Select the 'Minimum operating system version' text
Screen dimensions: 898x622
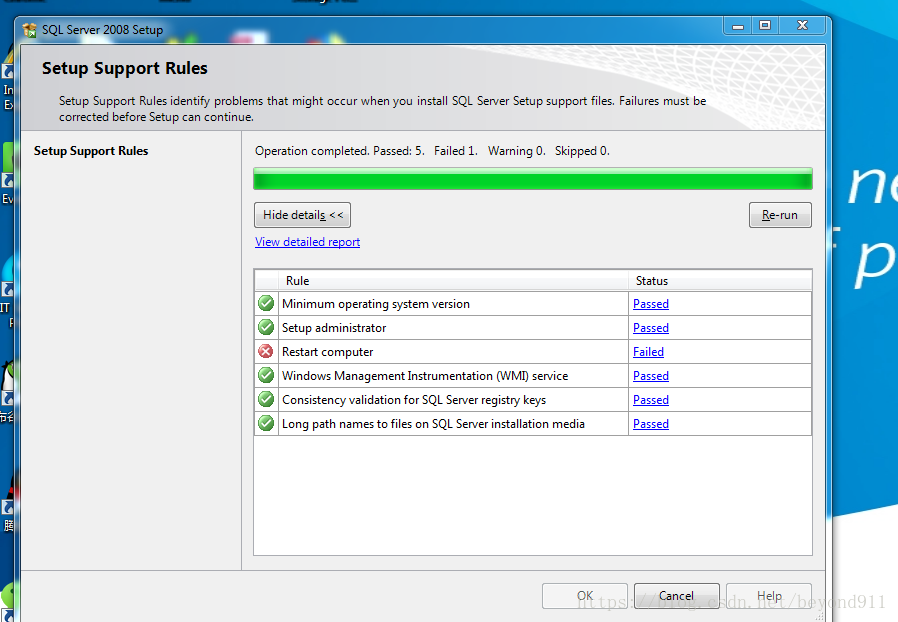[x=376, y=304]
